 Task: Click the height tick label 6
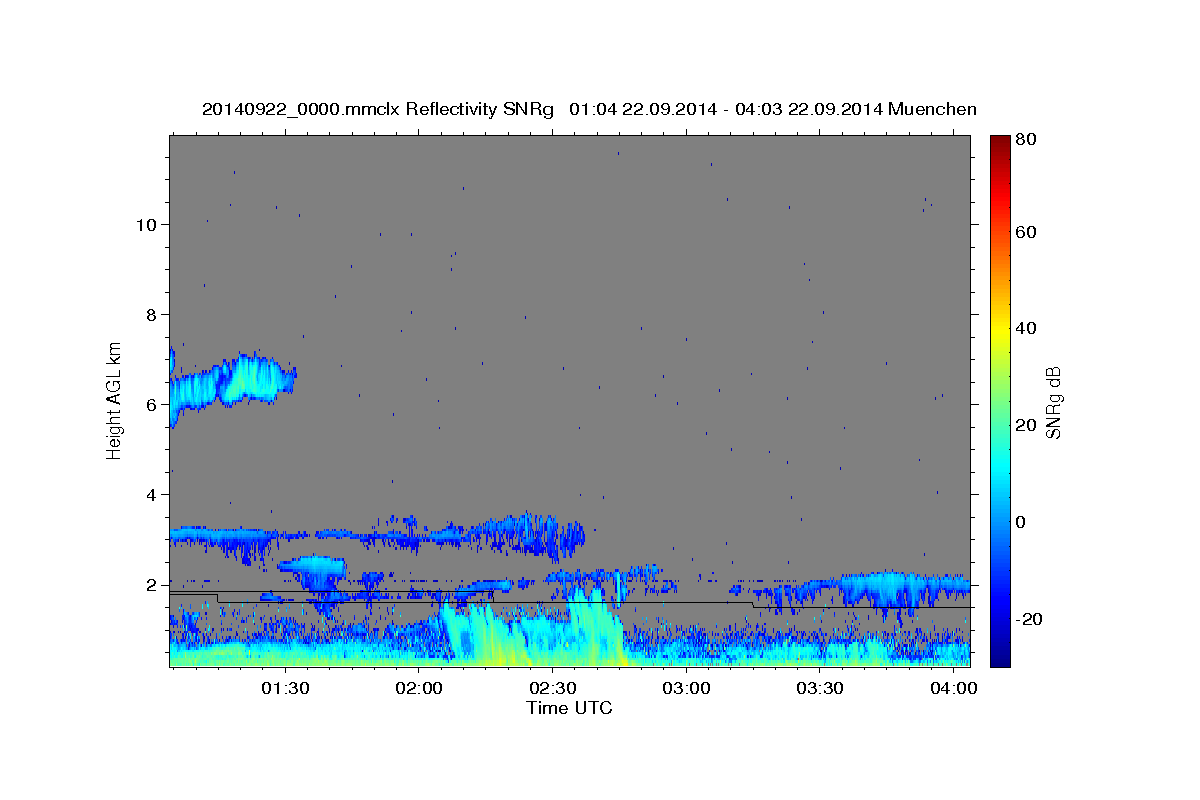point(152,404)
